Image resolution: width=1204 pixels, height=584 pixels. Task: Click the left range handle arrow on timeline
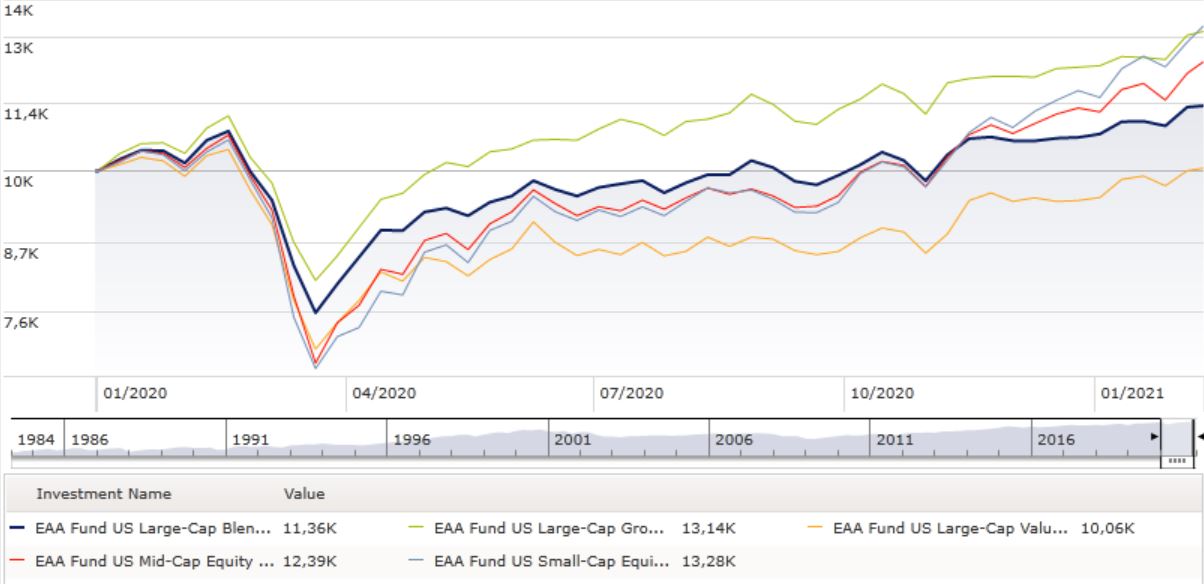point(1154,437)
